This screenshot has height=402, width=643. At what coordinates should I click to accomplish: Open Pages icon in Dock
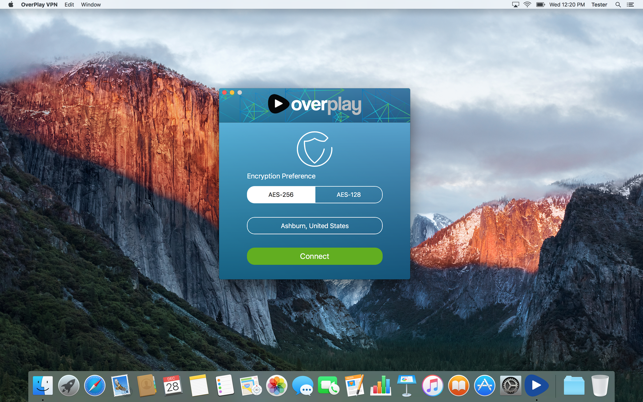(355, 386)
